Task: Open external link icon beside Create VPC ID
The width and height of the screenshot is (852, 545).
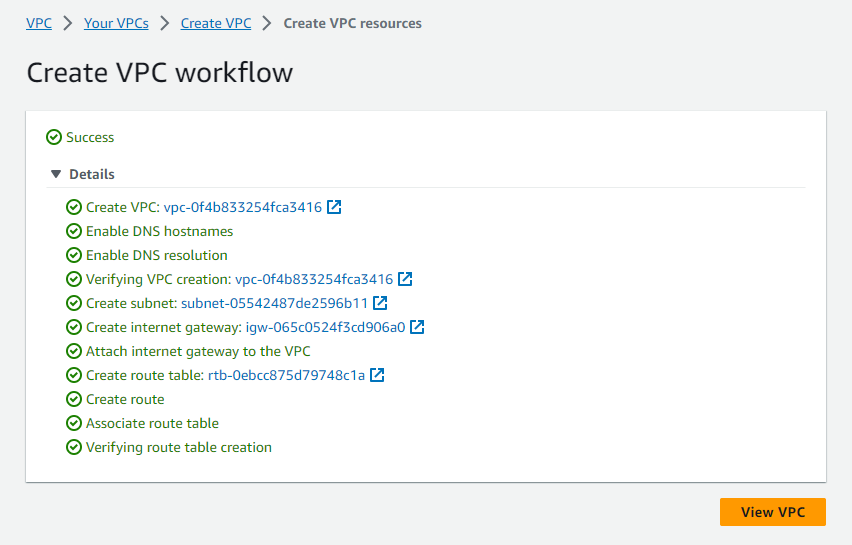Action: coord(335,207)
